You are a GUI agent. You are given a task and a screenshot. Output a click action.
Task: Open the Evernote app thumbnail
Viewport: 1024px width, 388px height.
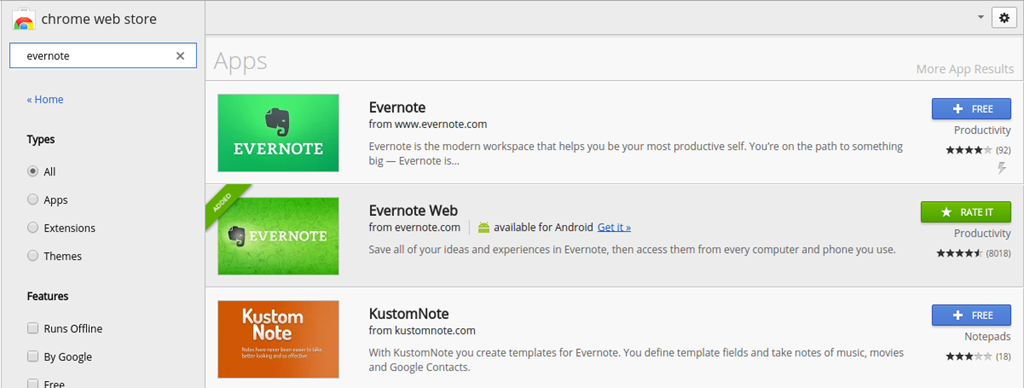[278, 133]
